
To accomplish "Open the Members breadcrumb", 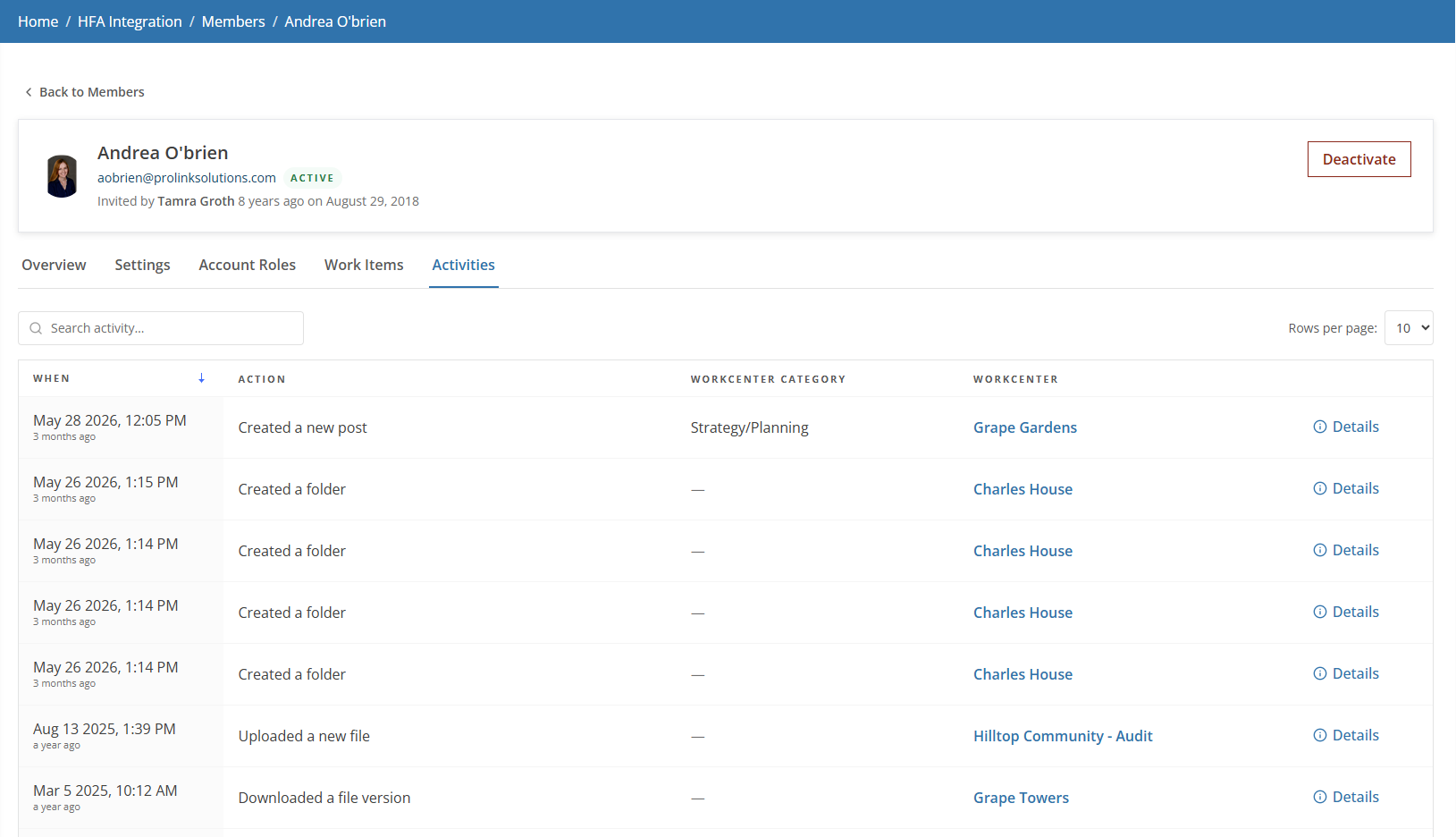I will coord(233,21).
